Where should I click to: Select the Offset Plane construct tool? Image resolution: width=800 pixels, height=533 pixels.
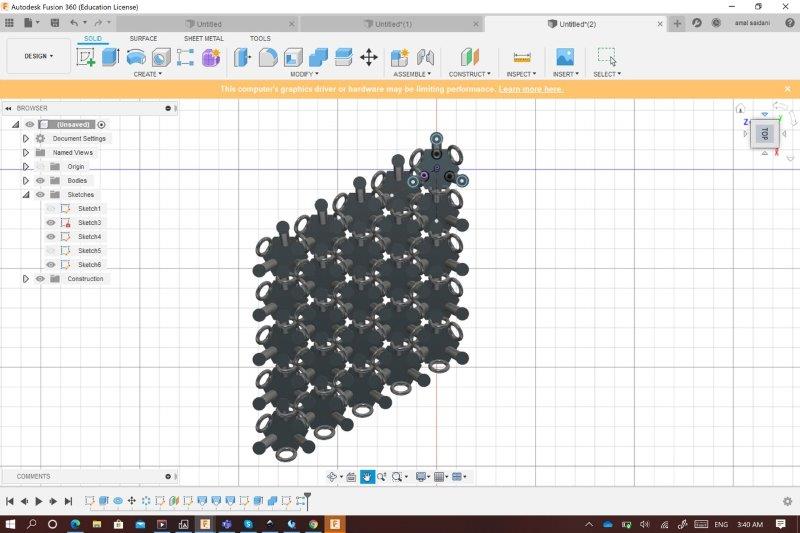click(470, 57)
